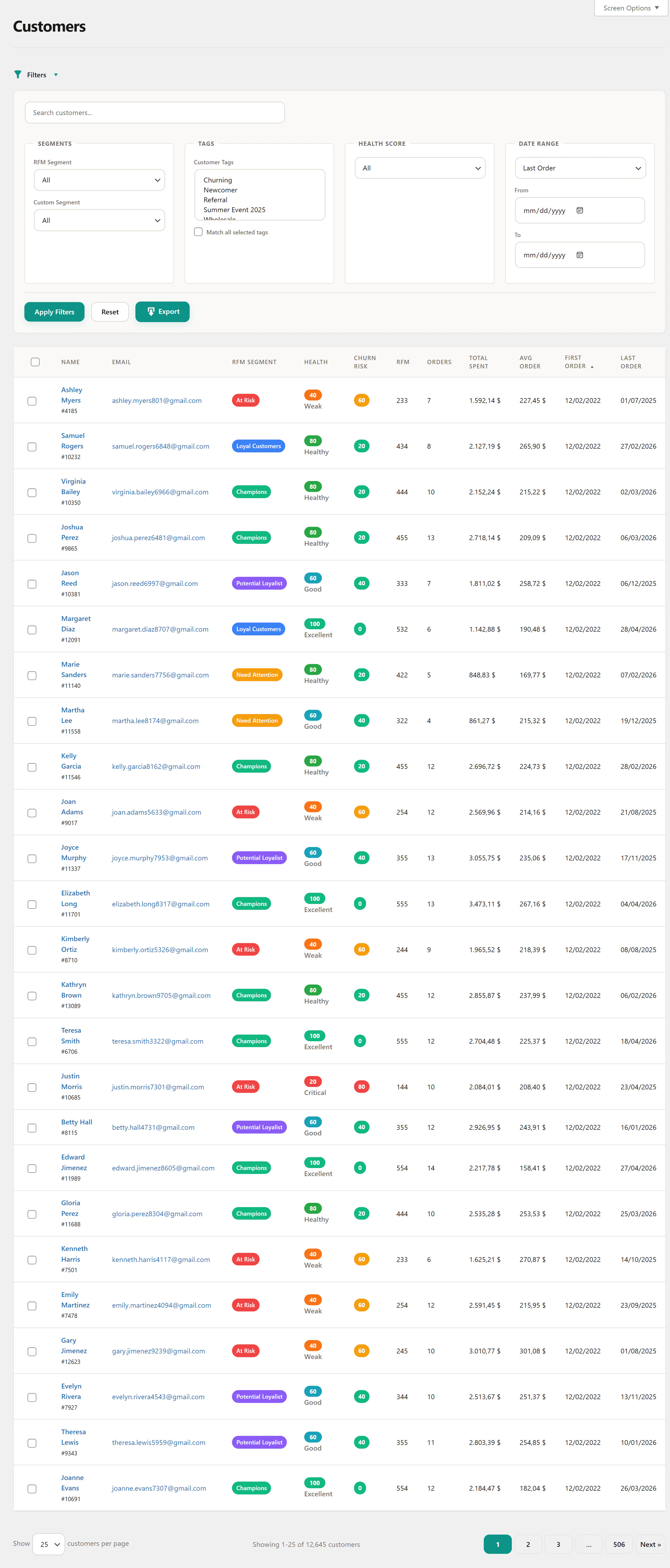
Task: Open Justin Morris customer profile link
Action: (71, 1082)
